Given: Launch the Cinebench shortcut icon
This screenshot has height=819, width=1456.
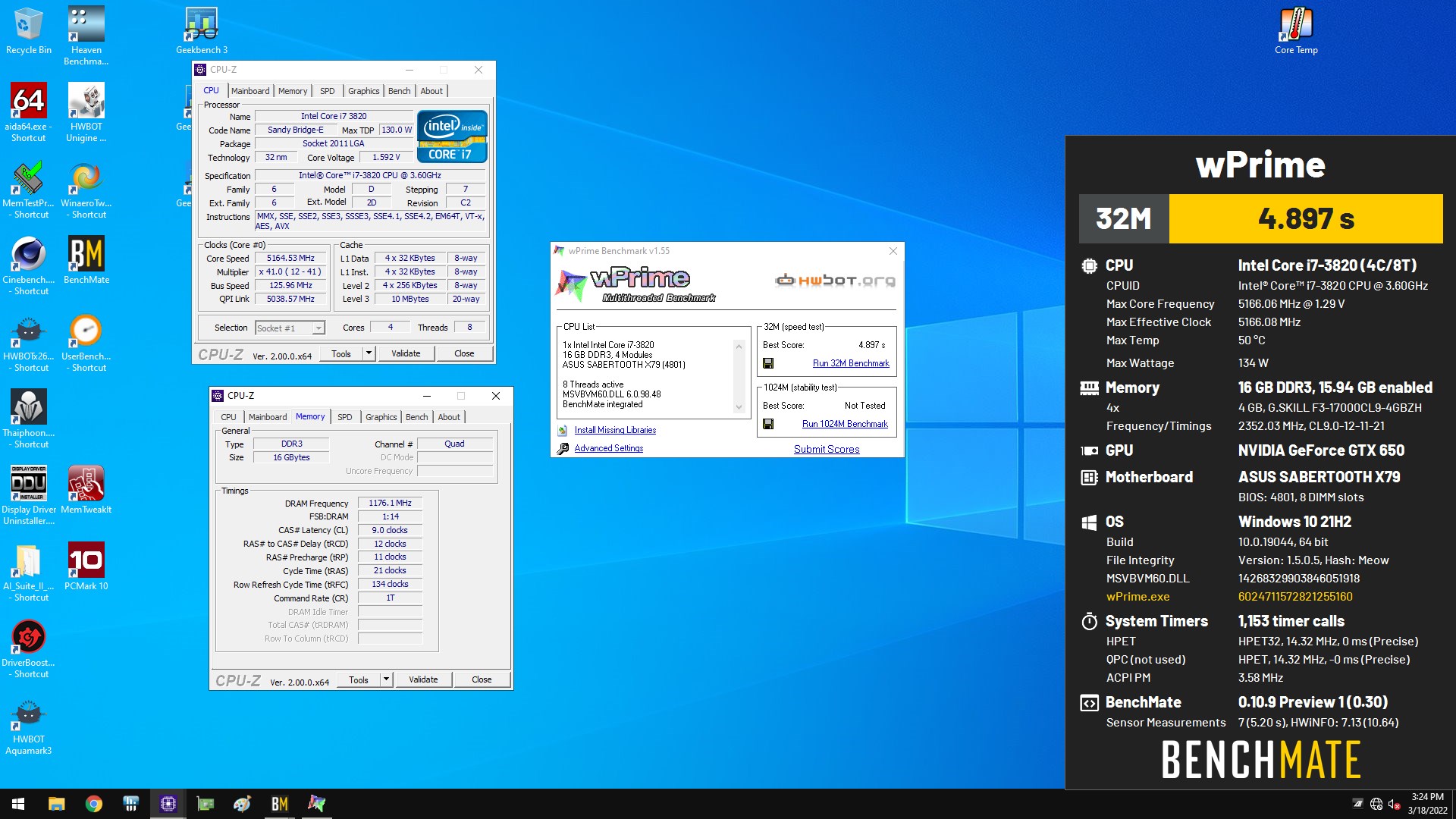Looking at the screenshot, I should tap(29, 265).
